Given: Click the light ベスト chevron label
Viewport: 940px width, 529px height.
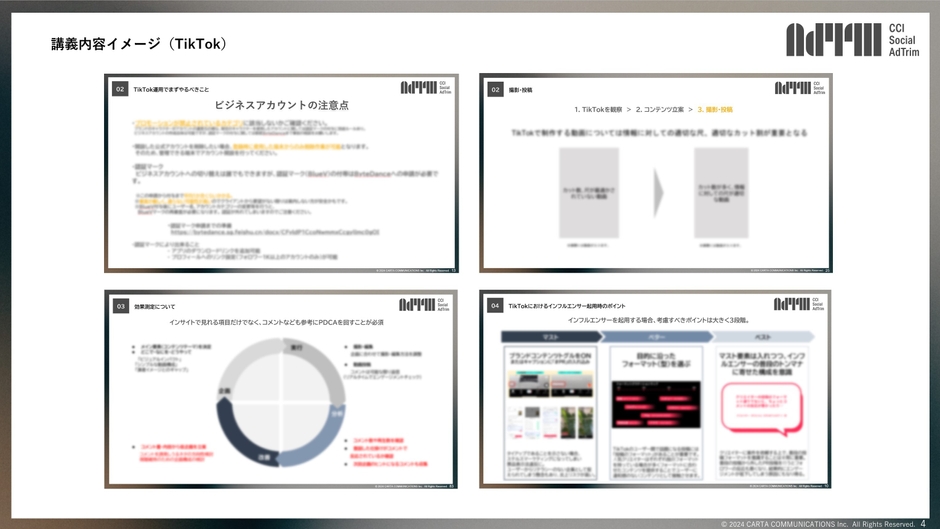Looking at the screenshot, I should (763, 336).
